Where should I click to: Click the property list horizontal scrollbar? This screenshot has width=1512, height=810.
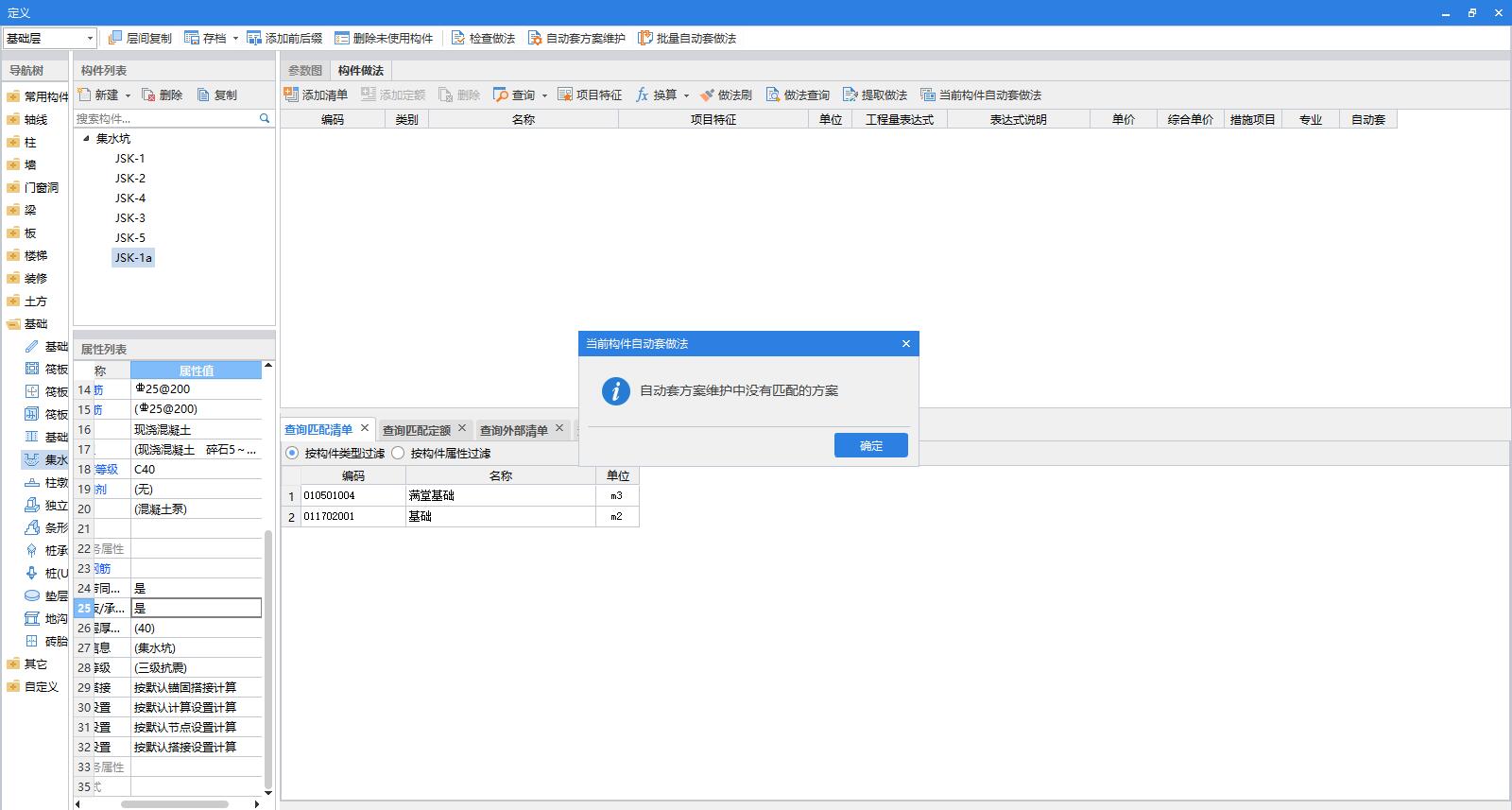174,804
